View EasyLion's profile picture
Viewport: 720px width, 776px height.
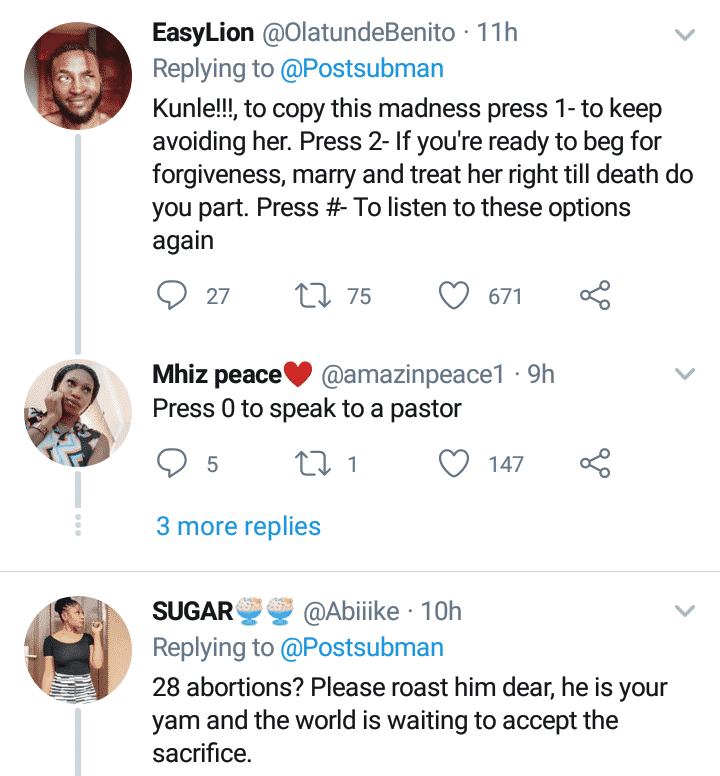coord(77,76)
